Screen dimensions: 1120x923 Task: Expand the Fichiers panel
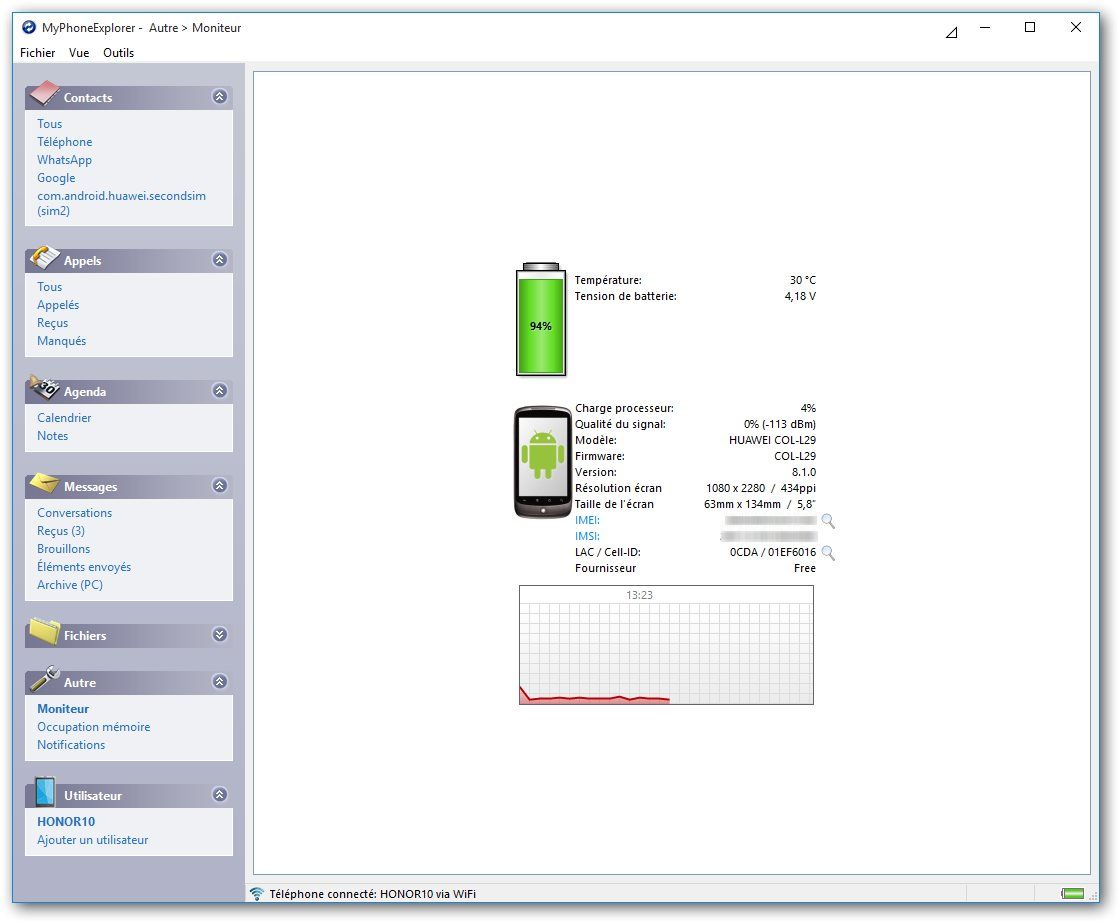click(x=220, y=635)
